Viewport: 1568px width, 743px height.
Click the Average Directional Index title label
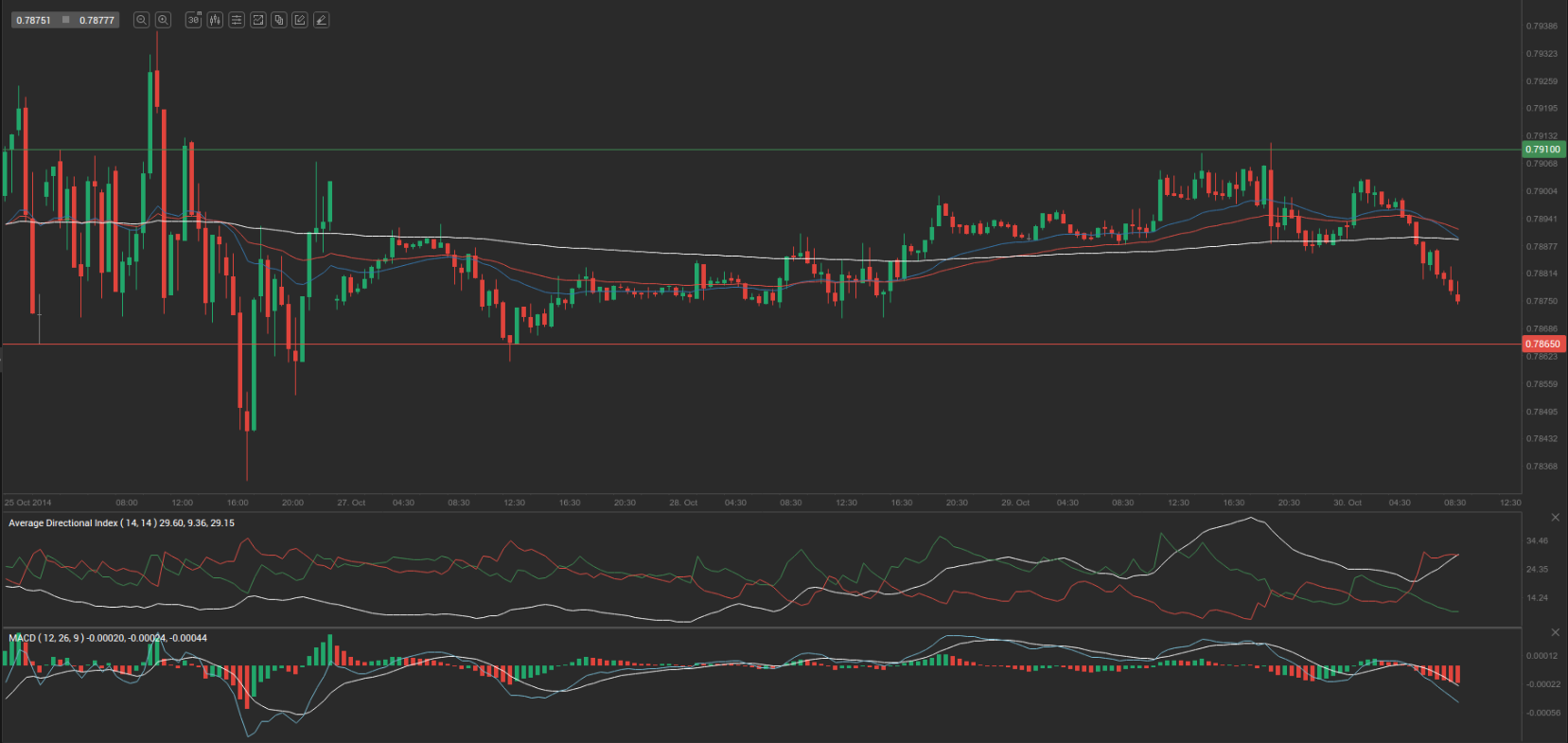pos(121,523)
